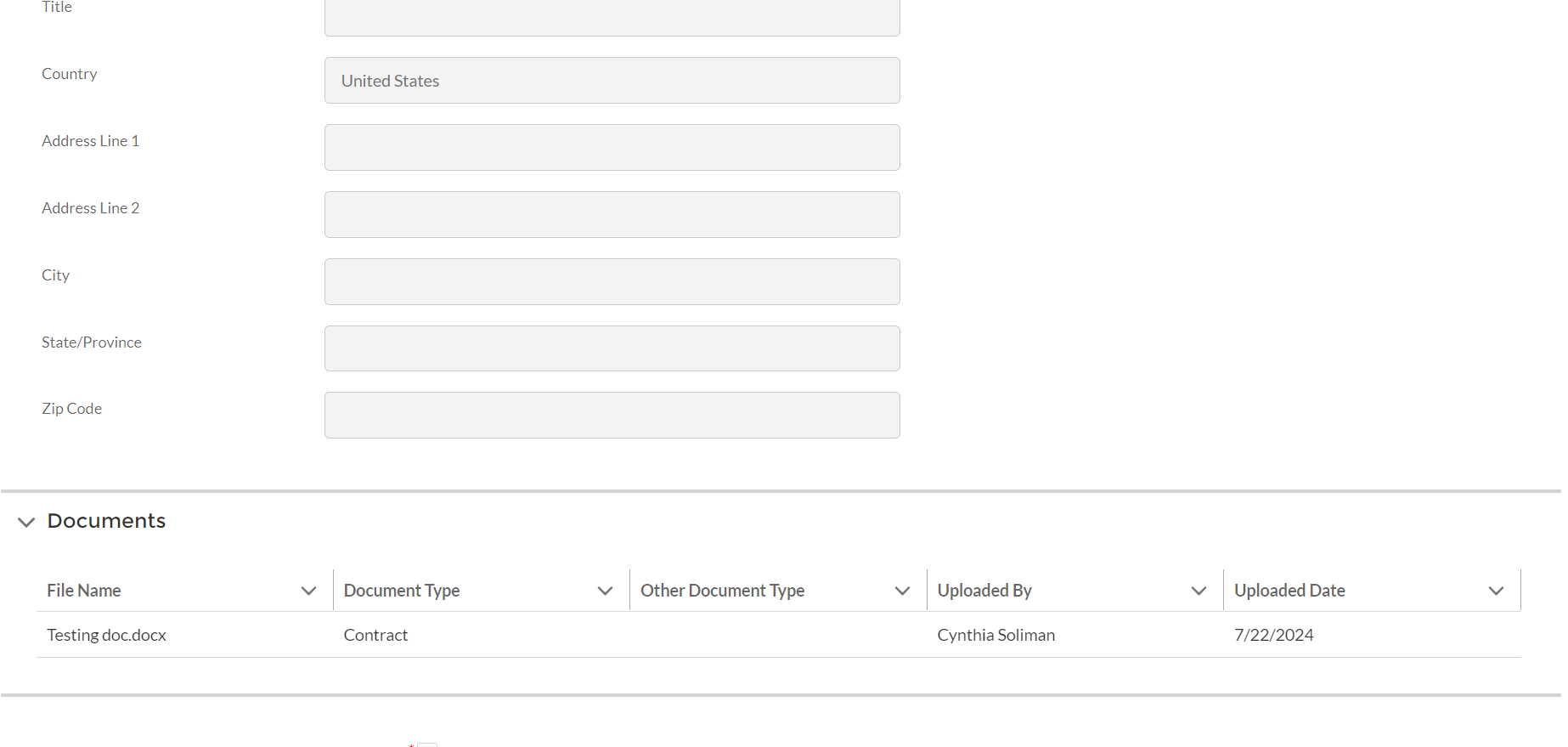Open the Testing doc.docx file
Image resolution: width=1568 pixels, height=747 pixels.
tap(106, 635)
